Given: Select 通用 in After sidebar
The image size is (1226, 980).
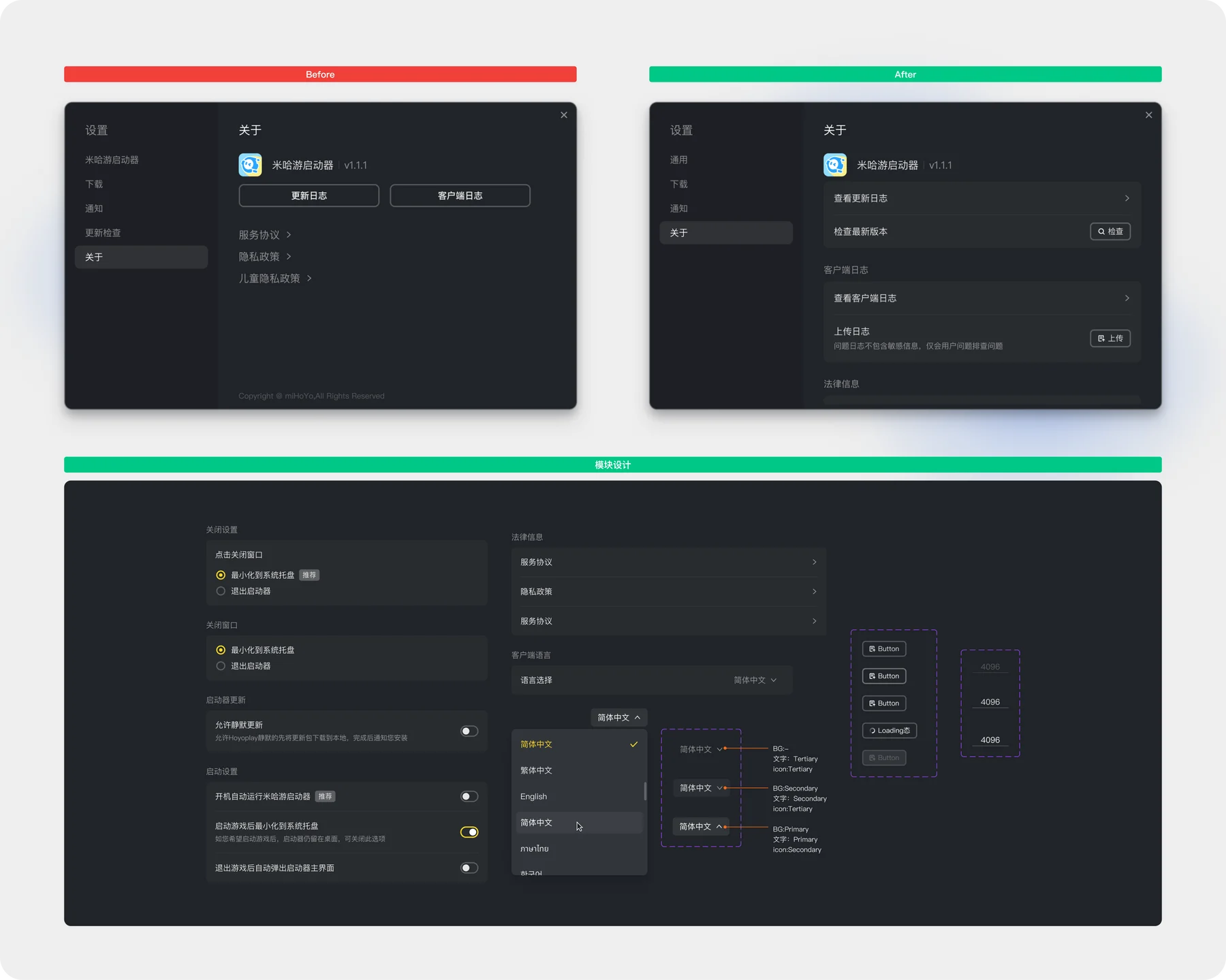Looking at the screenshot, I should 726,160.
